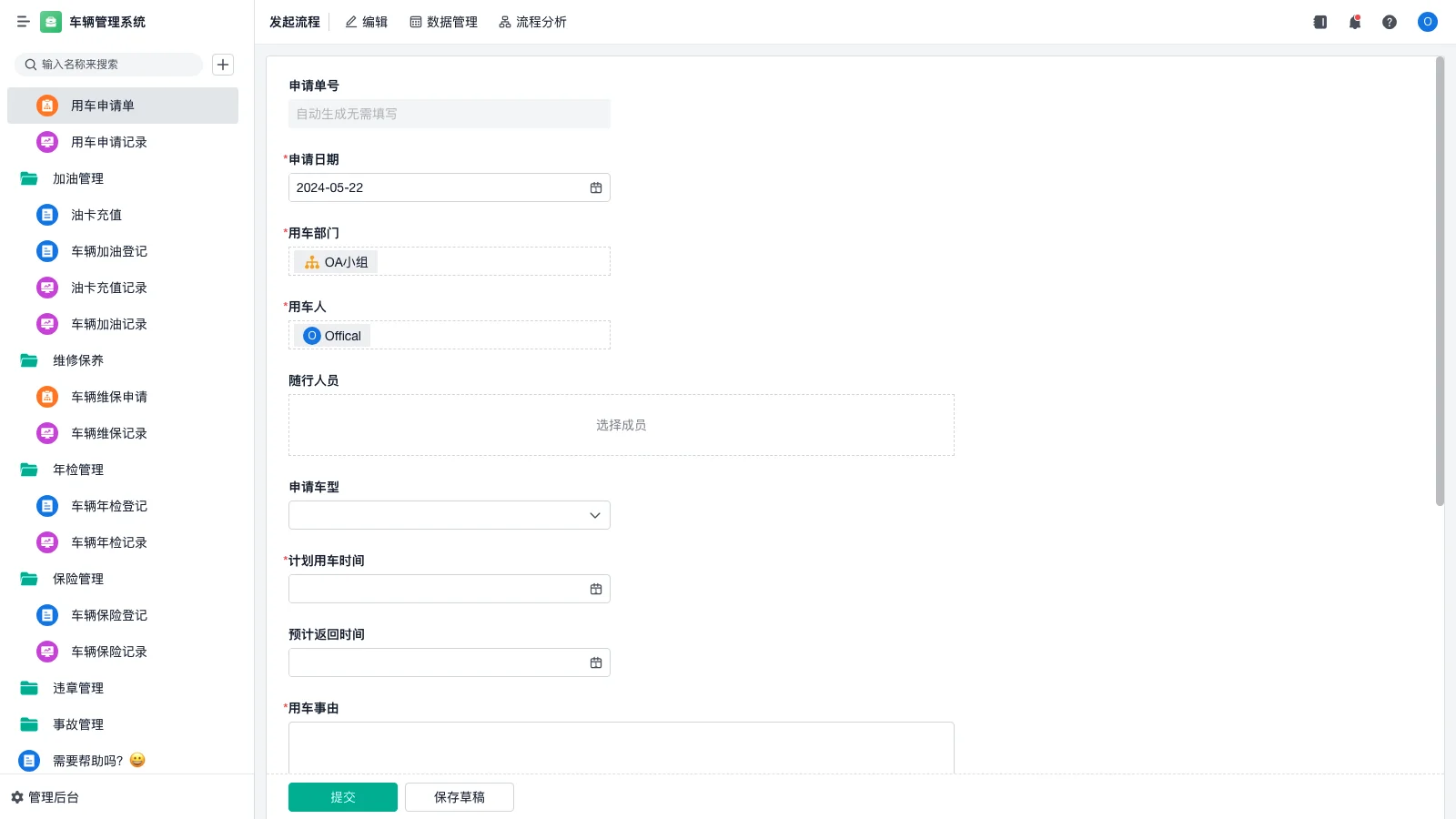Switch to the 流程分析 tab
The width and height of the screenshot is (1456, 819).
pyautogui.click(x=532, y=22)
